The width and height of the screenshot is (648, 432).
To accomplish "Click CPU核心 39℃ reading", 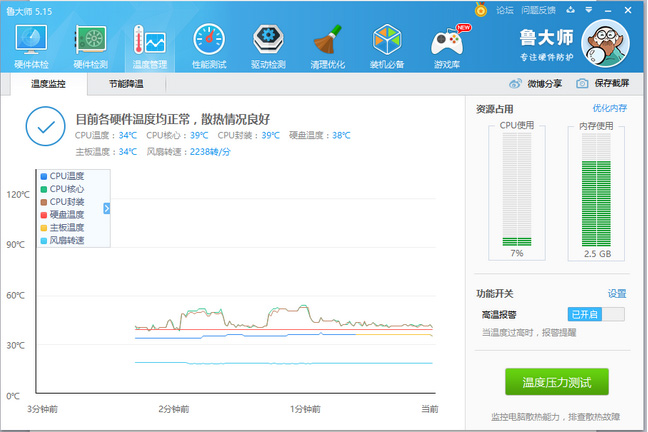I will (x=177, y=135).
